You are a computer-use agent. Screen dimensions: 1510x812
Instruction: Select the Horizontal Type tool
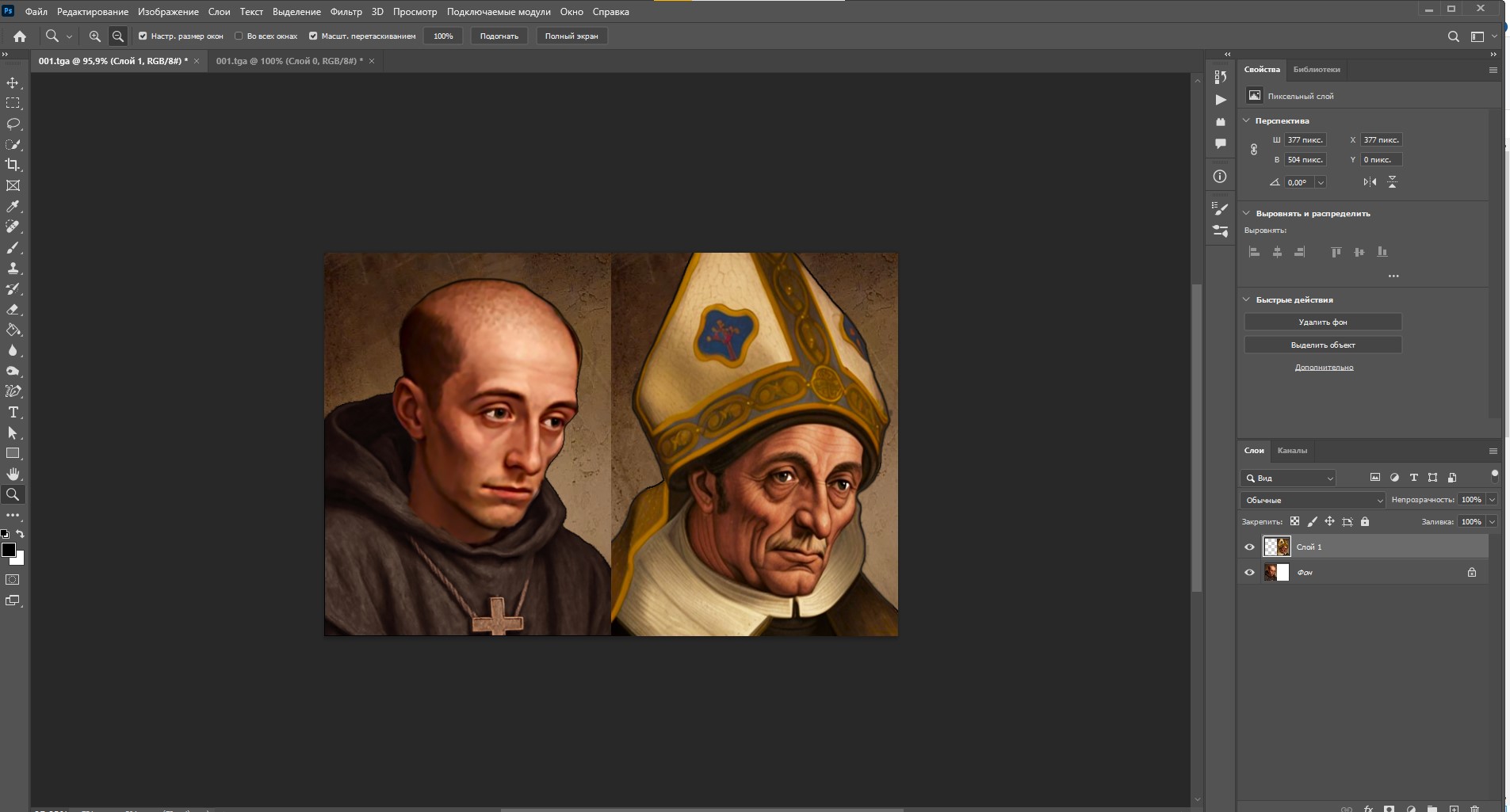pos(13,413)
